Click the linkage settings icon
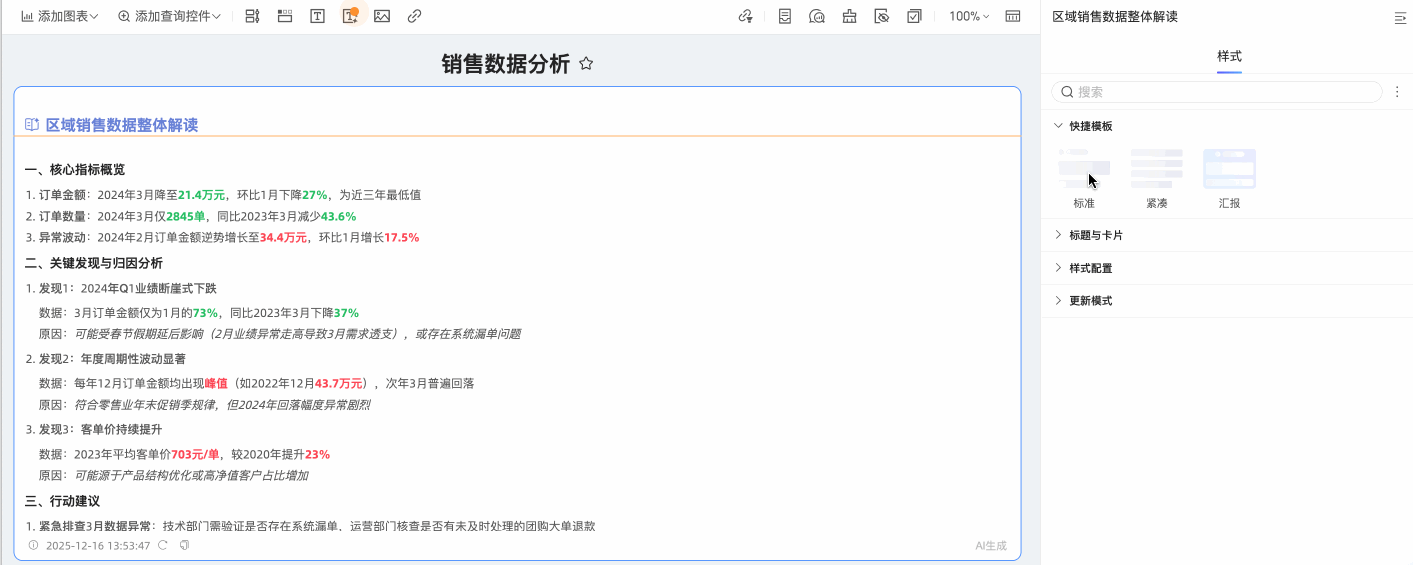 pyautogui.click(x=745, y=16)
